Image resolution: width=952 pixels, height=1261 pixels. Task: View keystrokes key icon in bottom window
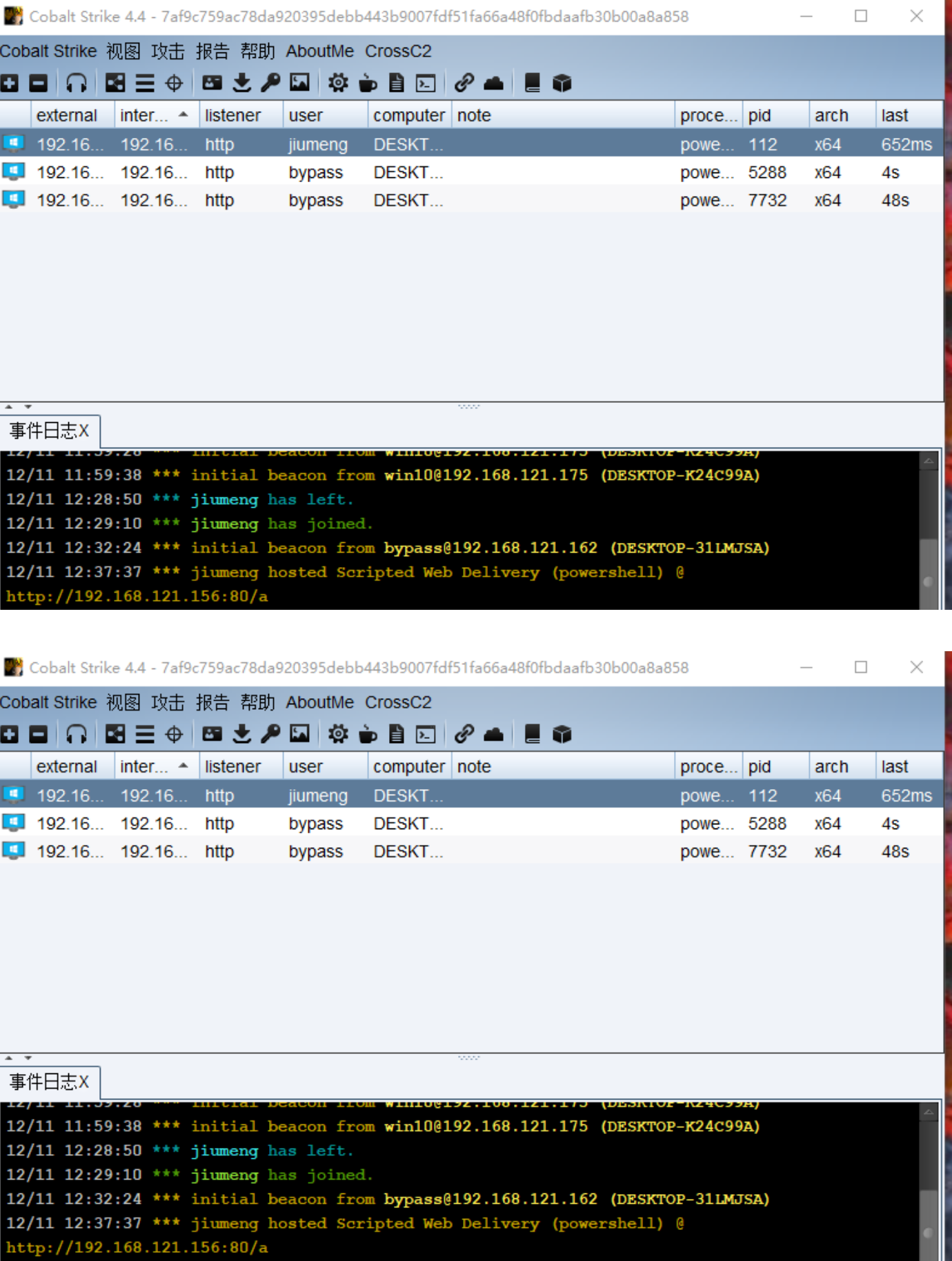pyautogui.click(x=270, y=735)
